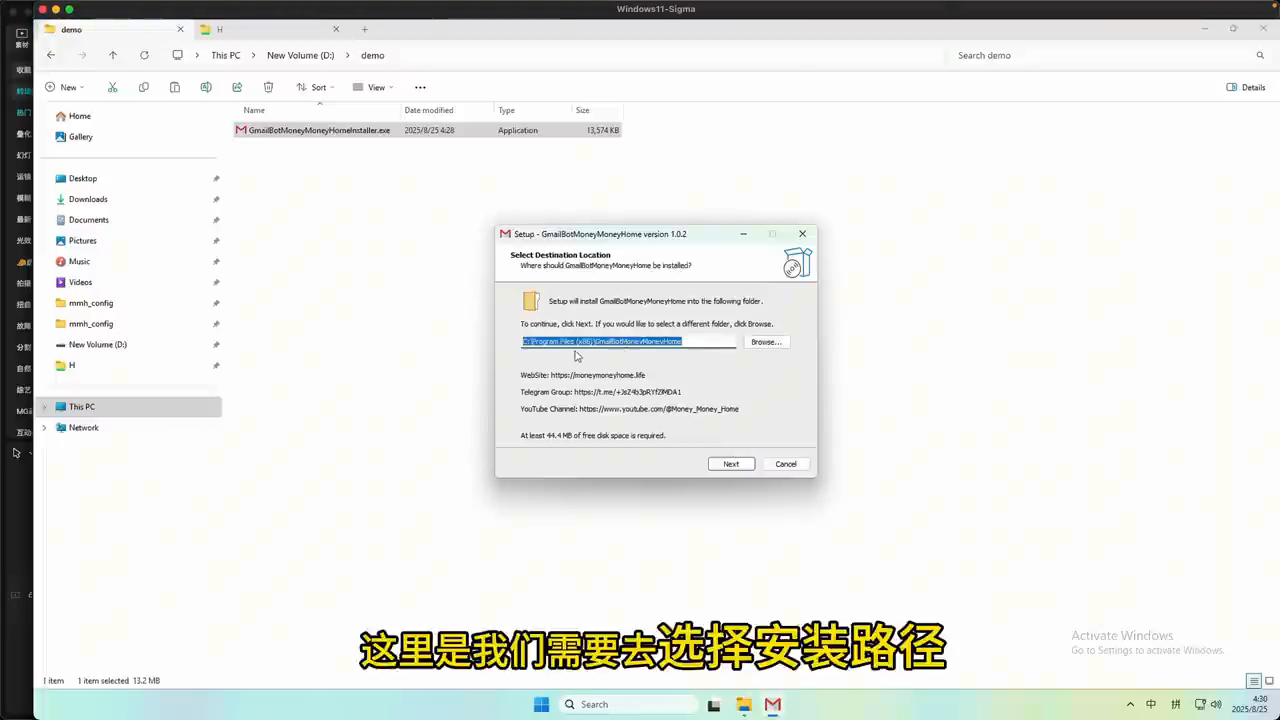Click the Rename icon in toolbar
Image resolution: width=1280 pixels, height=720 pixels.
pos(206,87)
